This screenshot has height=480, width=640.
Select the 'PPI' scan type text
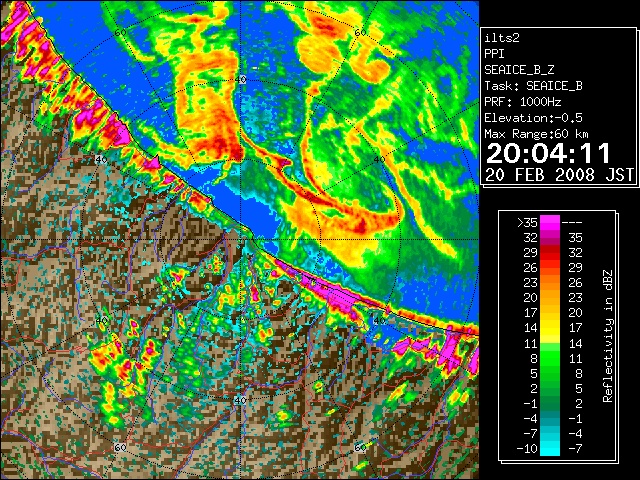494,54
